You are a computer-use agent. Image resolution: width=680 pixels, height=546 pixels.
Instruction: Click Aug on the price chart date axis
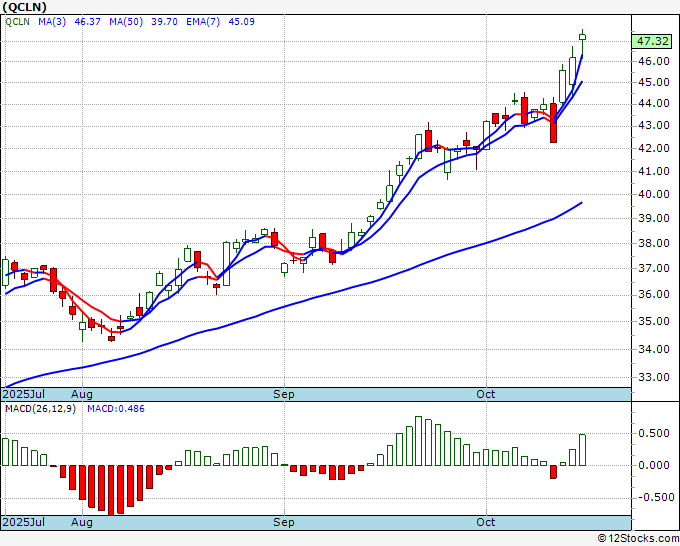(x=82, y=394)
